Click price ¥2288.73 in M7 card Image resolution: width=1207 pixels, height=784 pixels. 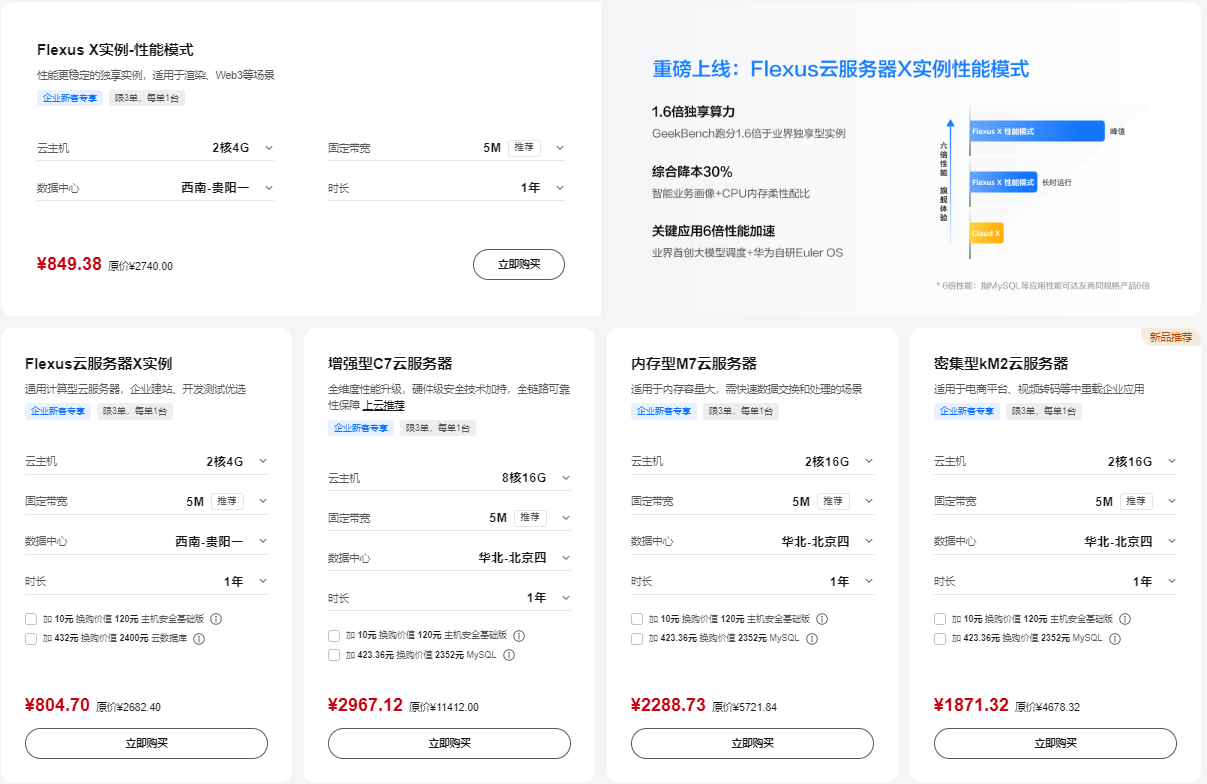click(668, 705)
